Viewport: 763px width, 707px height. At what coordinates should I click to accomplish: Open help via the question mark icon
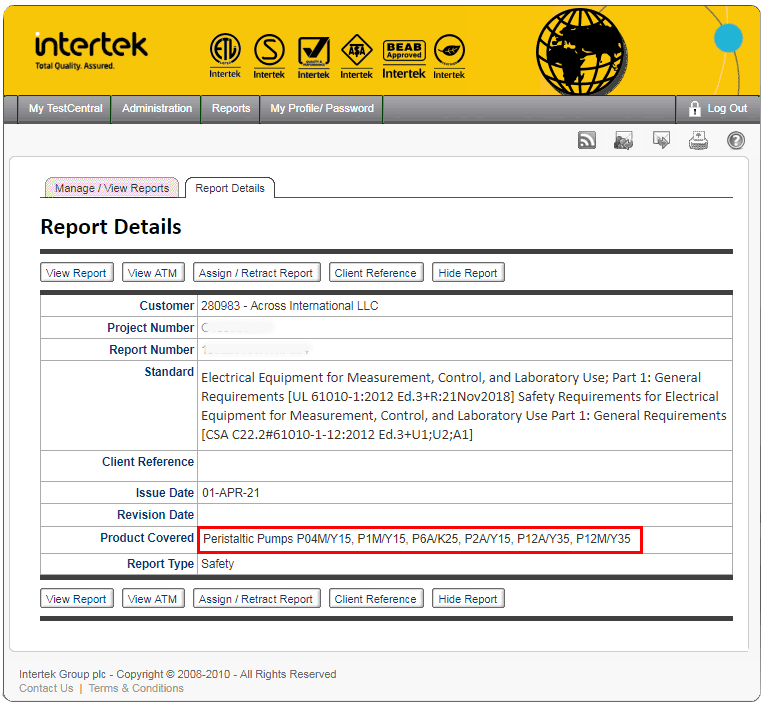click(736, 141)
